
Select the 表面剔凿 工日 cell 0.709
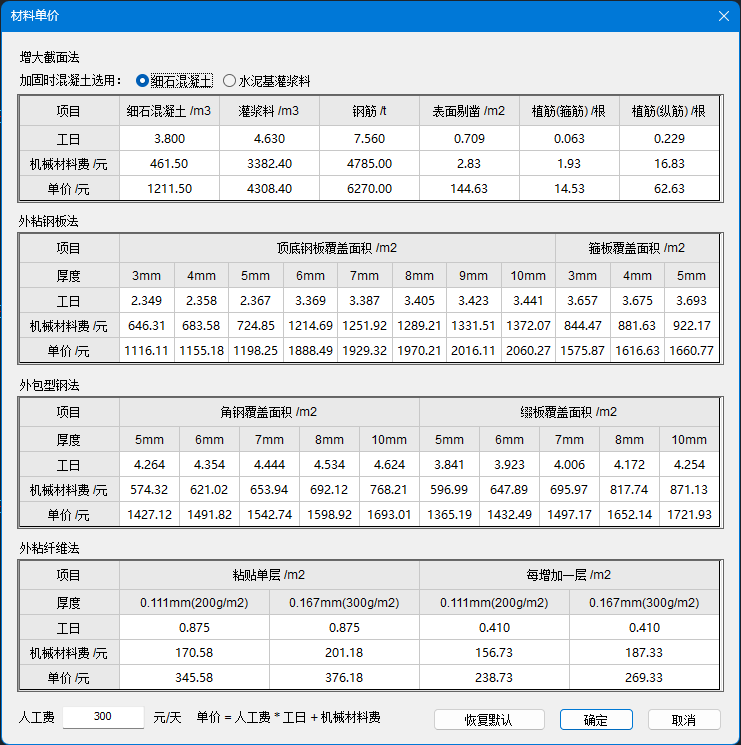coord(469,138)
